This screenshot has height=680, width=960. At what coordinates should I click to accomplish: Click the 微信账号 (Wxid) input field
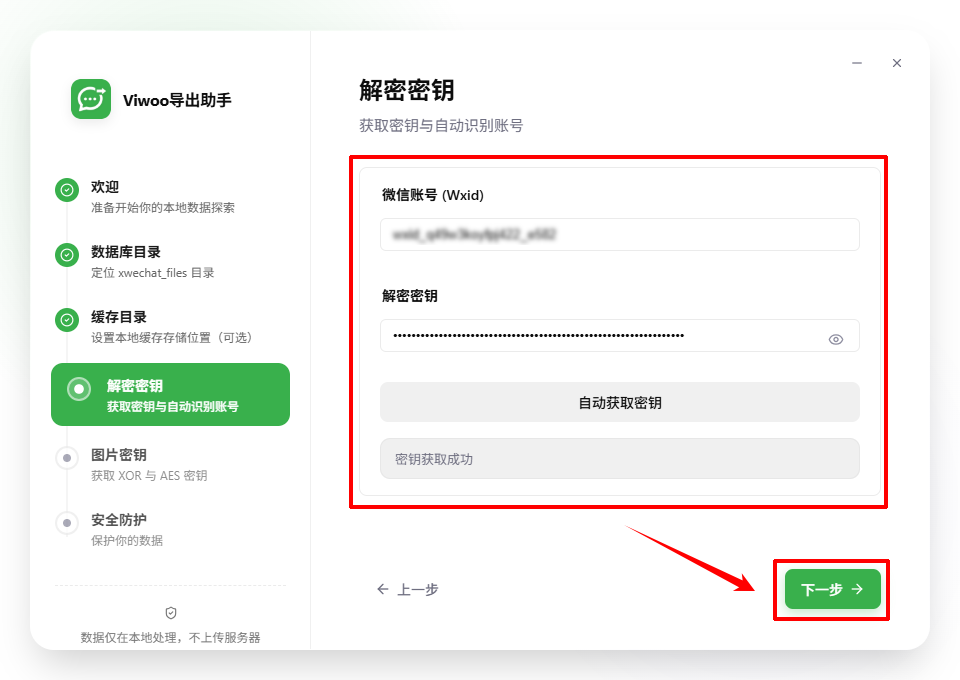pos(620,234)
